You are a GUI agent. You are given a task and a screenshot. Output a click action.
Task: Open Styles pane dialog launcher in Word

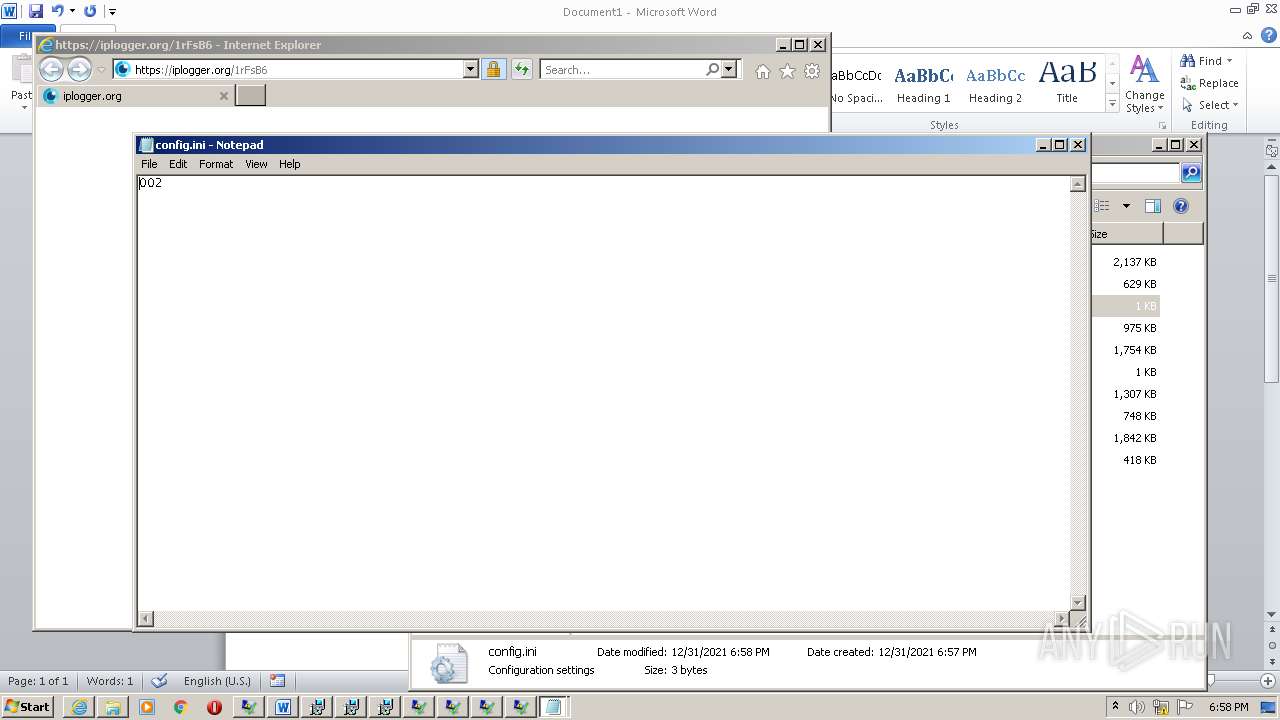(x=1162, y=125)
